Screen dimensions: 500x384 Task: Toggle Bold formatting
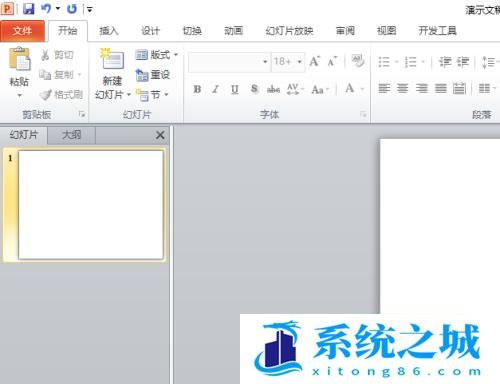[197, 89]
